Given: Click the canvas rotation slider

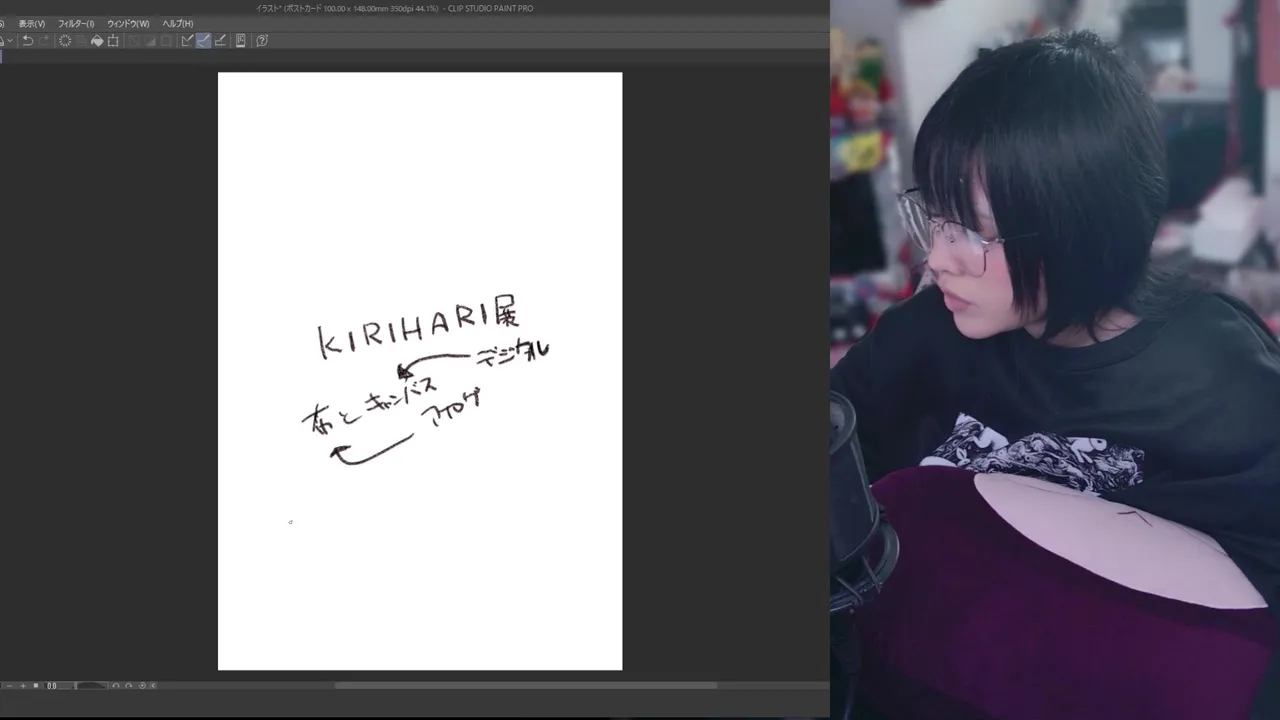Looking at the screenshot, I should pos(92,686).
